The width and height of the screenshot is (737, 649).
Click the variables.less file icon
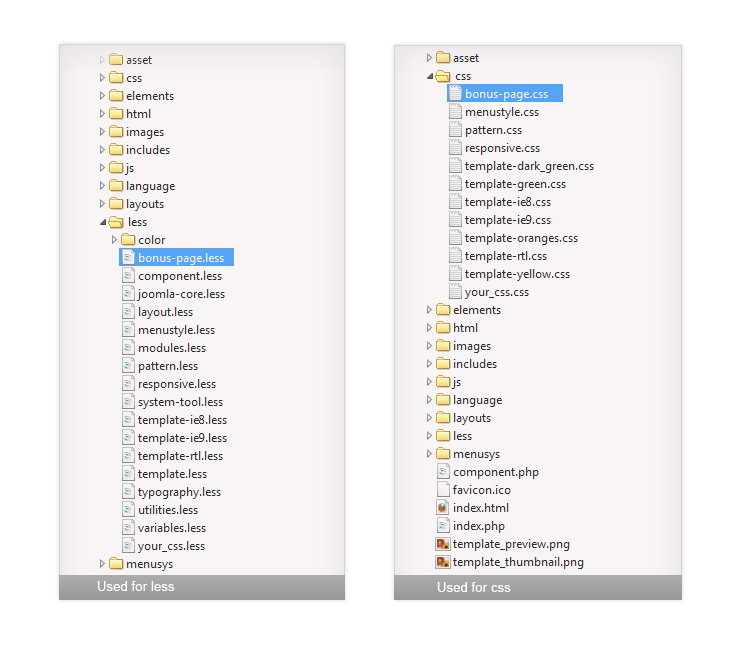coord(128,528)
